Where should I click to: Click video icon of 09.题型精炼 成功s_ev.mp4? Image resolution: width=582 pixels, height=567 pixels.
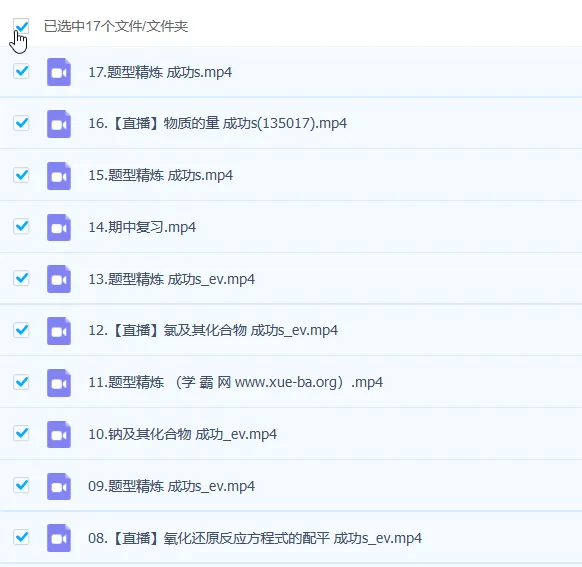point(59,486)
